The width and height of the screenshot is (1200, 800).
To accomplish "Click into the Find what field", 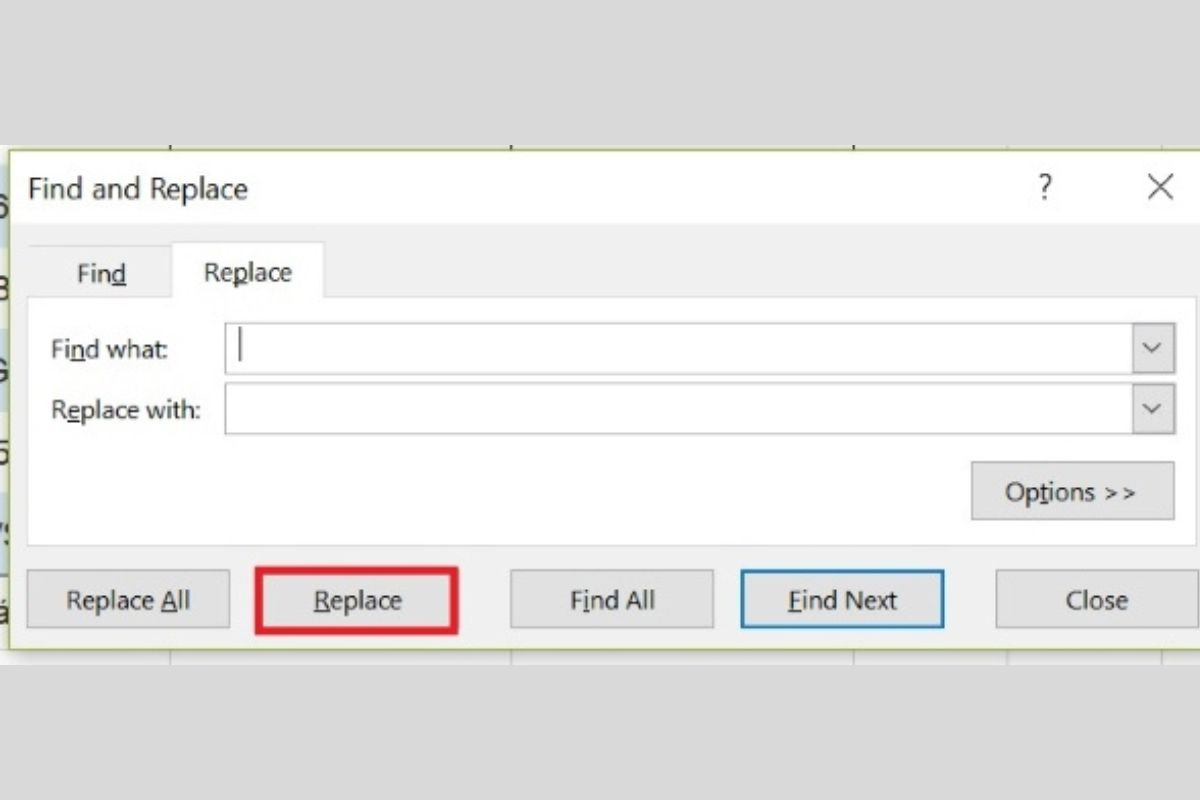I will pos(679,348).
